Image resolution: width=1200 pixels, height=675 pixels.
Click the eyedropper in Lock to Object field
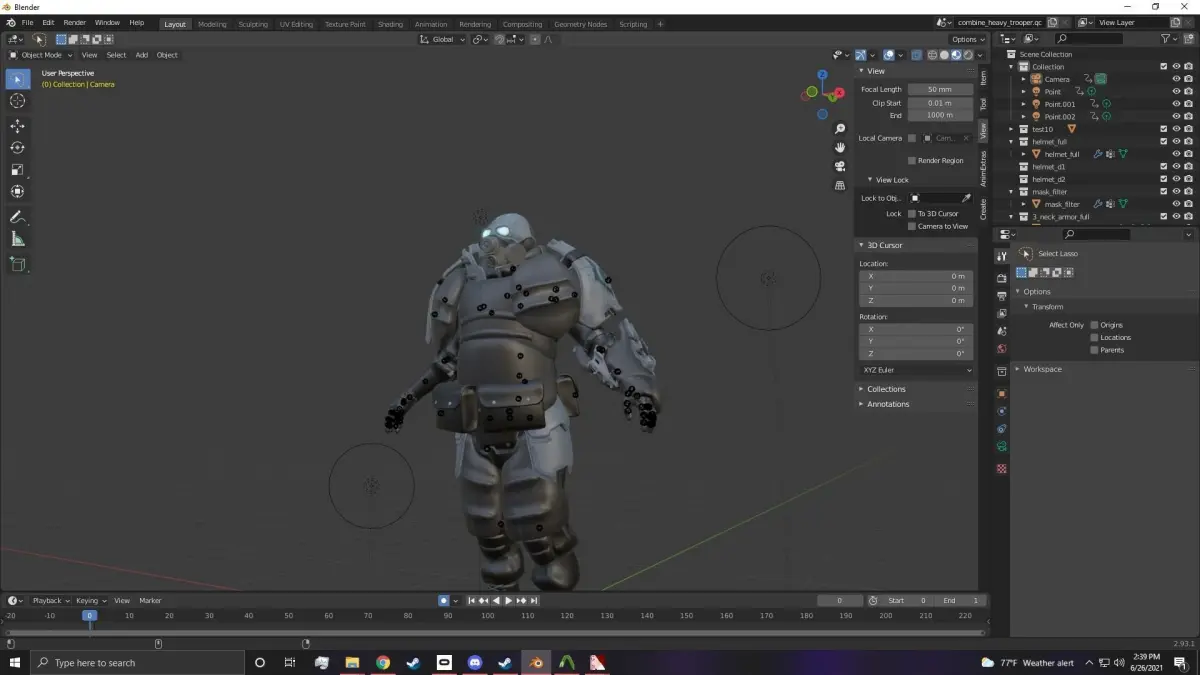pyautogui.click(x=966, y=198)
